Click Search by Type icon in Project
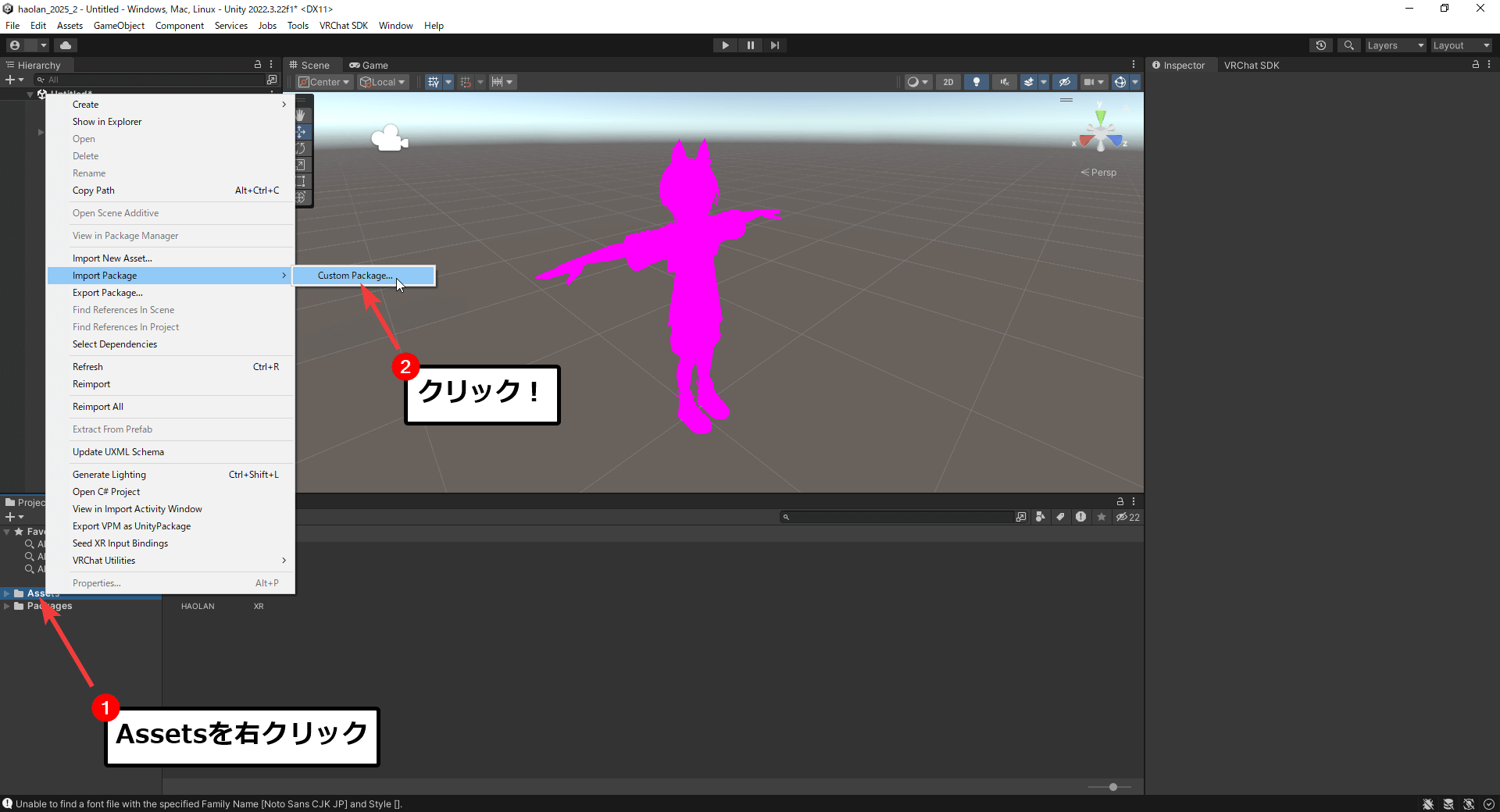The image size is (1500, 812). point(1040,517)
